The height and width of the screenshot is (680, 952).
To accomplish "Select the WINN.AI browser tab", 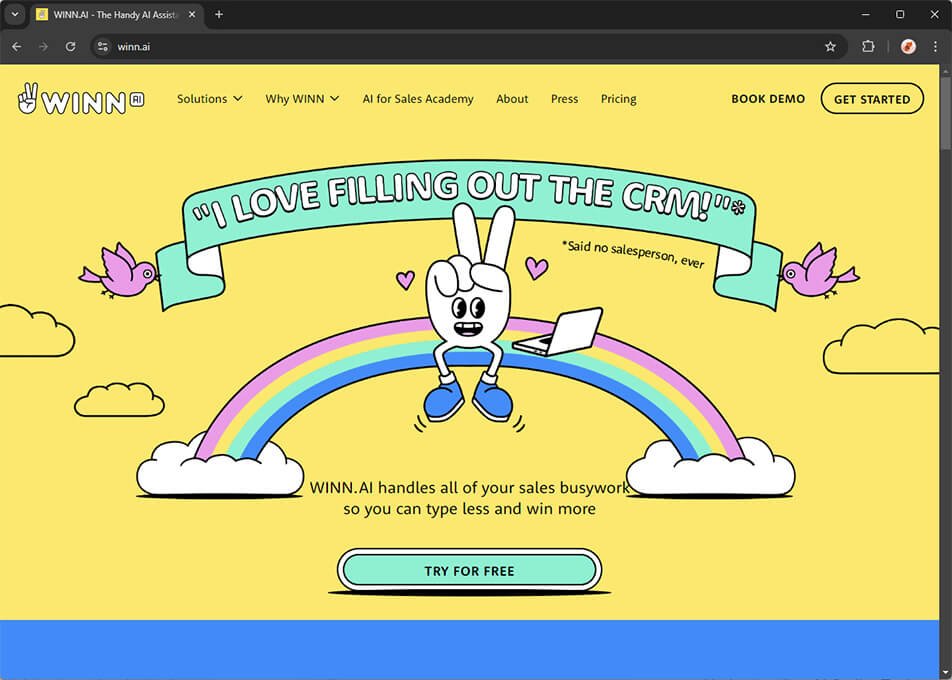I will click(115, 15).
